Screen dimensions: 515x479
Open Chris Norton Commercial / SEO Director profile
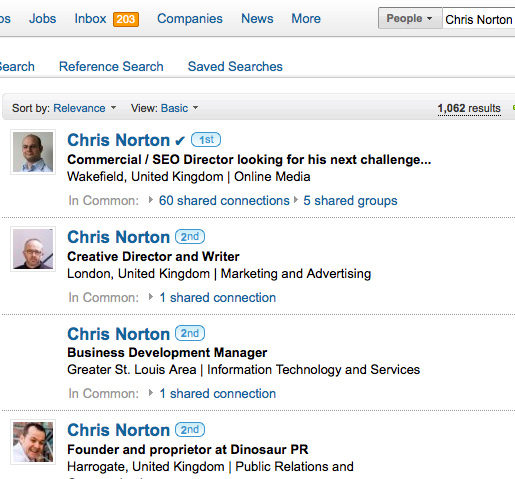point(119,140)
